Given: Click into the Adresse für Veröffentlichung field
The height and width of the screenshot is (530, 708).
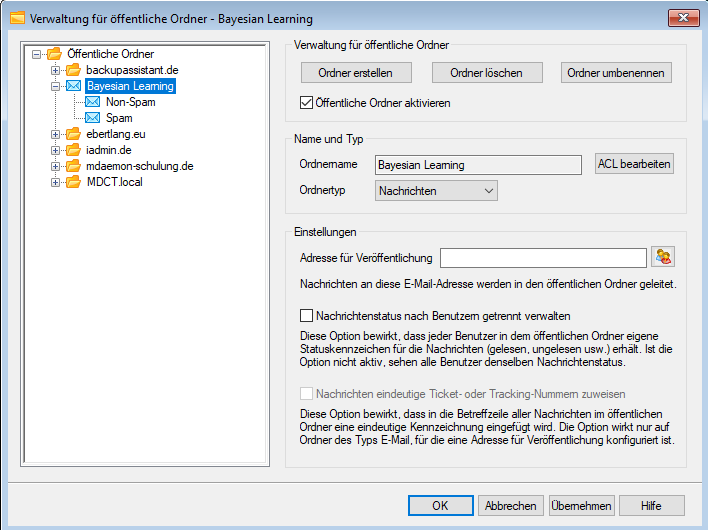Looking at the screenshot, I should pyautogui.click(x=542, y=259).
